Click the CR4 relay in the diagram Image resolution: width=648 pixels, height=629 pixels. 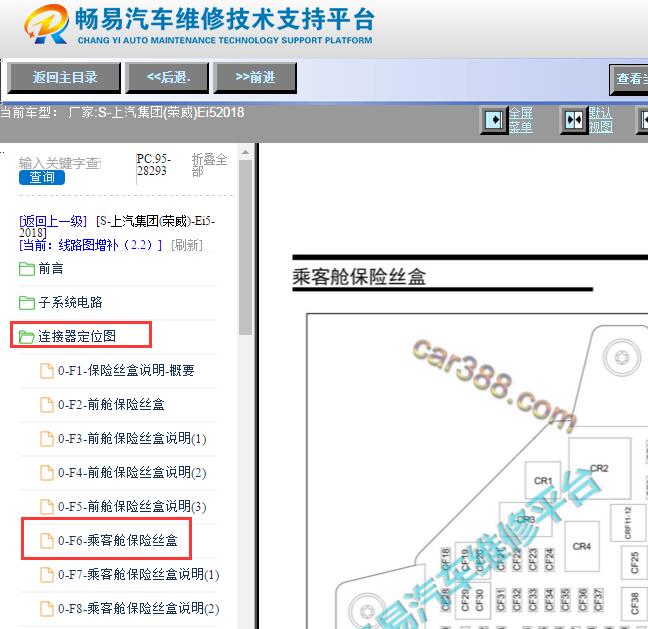[x=581, y=546]
